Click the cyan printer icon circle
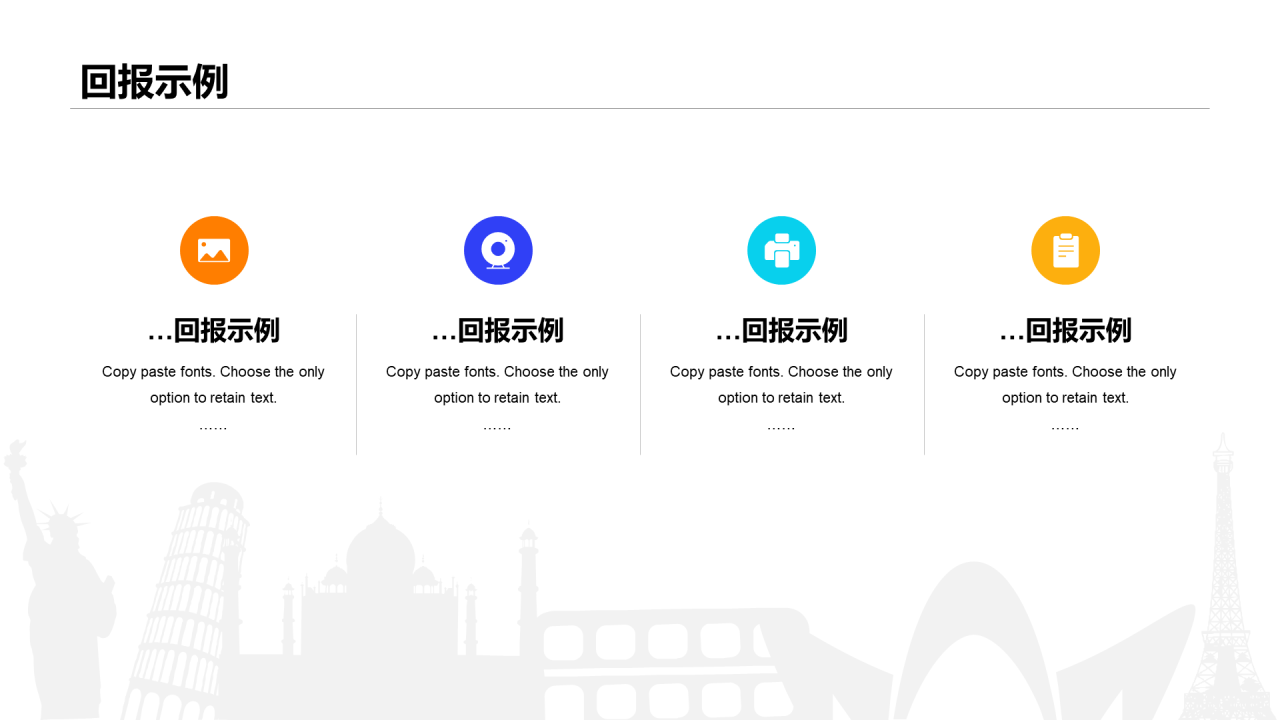 782,250
